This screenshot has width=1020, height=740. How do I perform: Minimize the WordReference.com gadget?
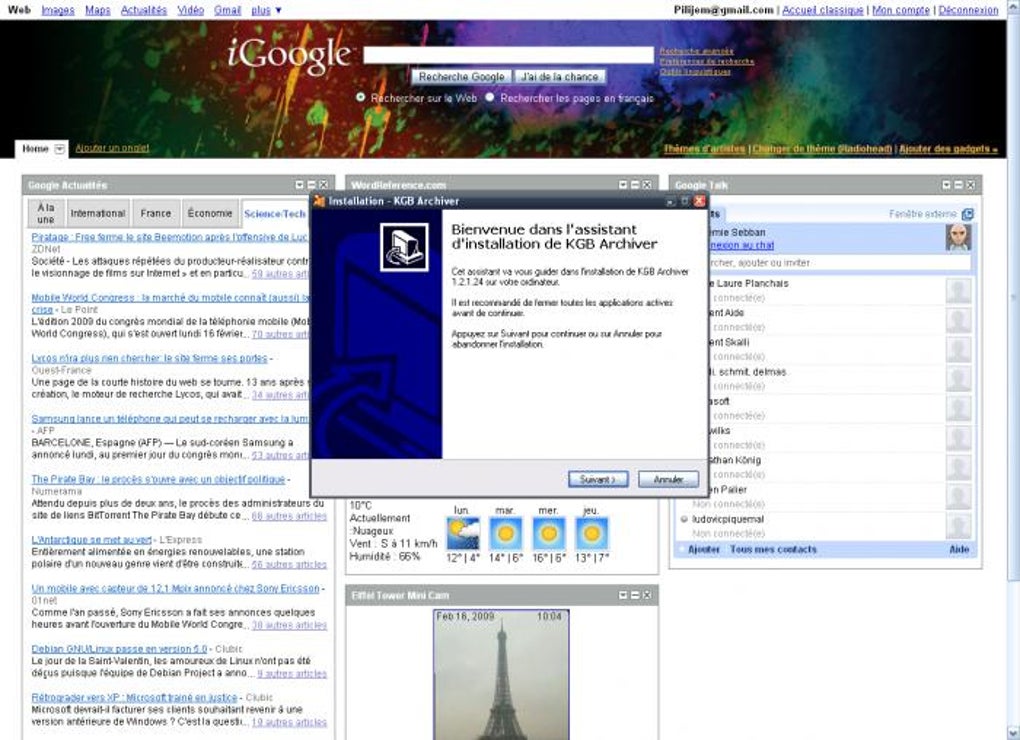click(635, 185)
